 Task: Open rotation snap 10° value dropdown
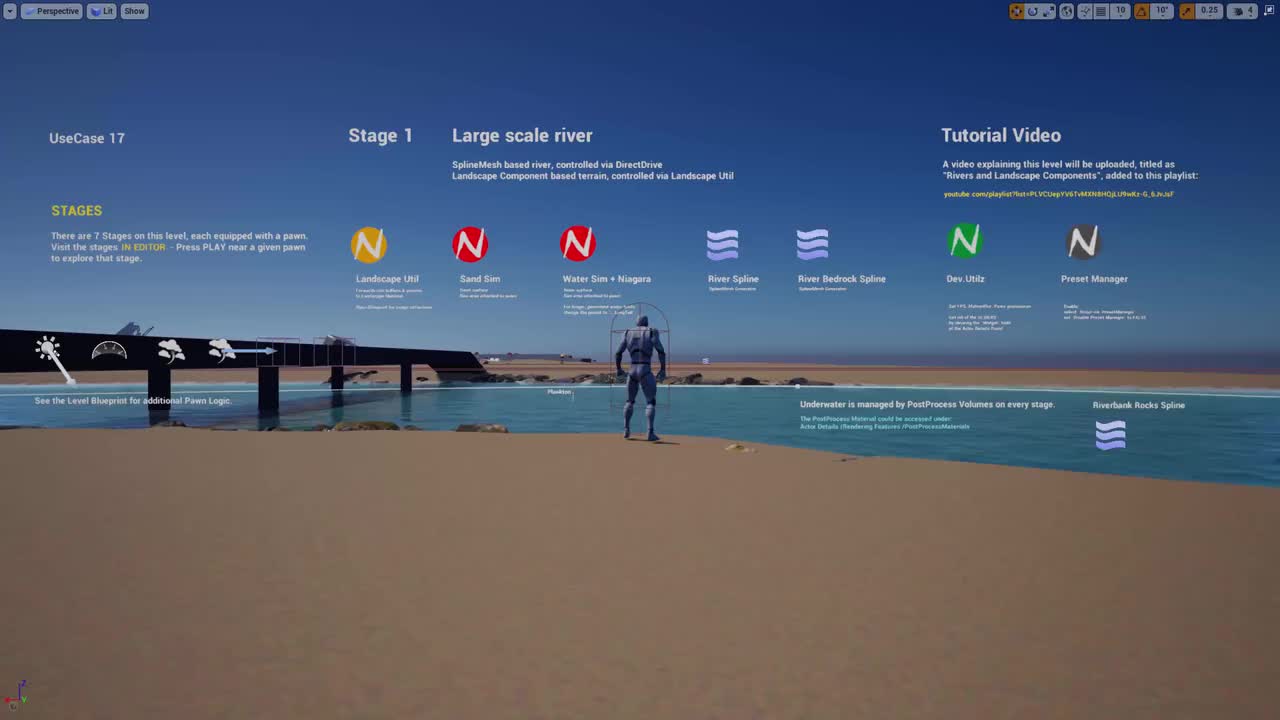pyautogui.click(x=1162, y=11)
